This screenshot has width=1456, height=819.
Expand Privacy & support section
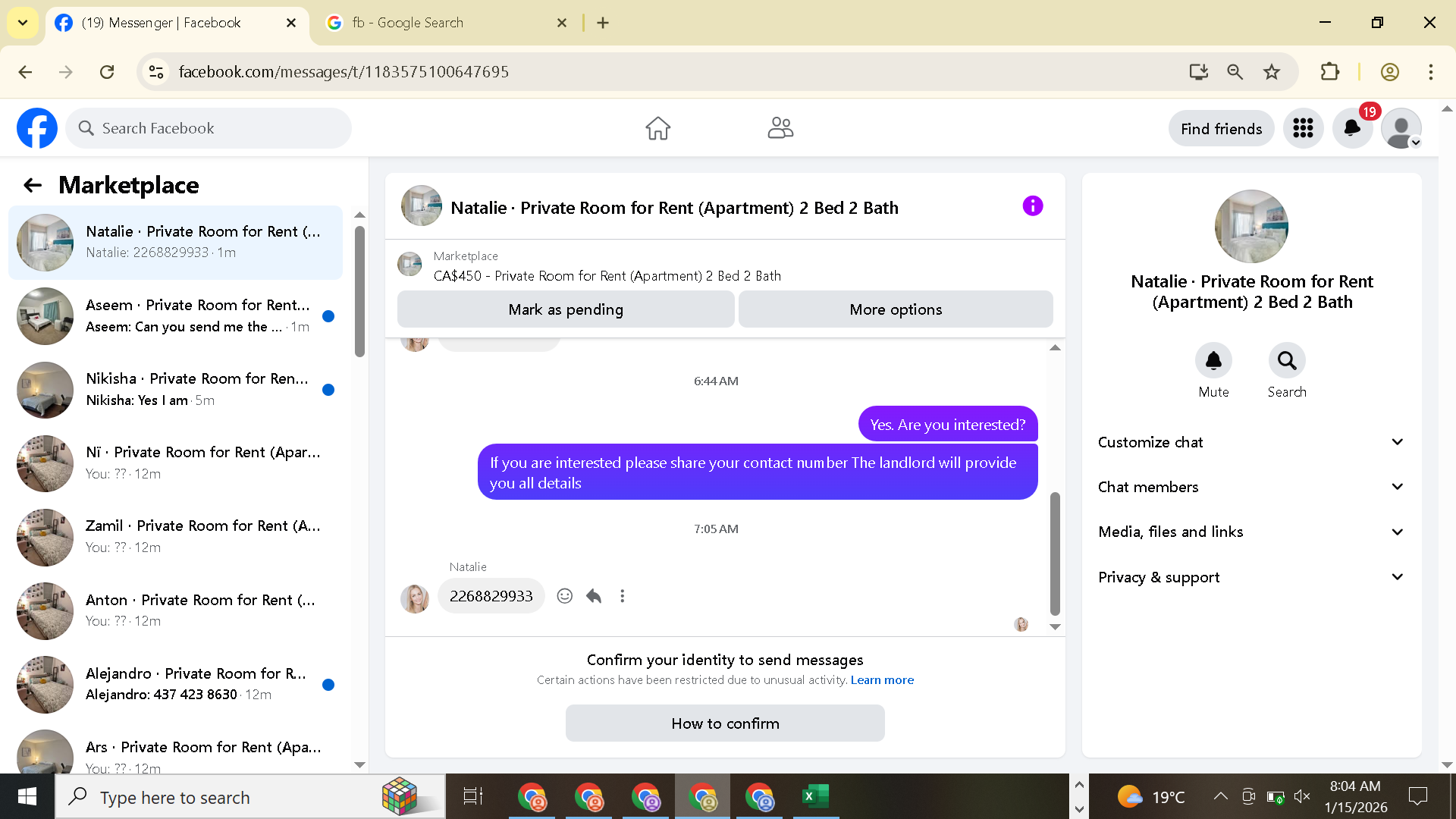(1251, 577)
